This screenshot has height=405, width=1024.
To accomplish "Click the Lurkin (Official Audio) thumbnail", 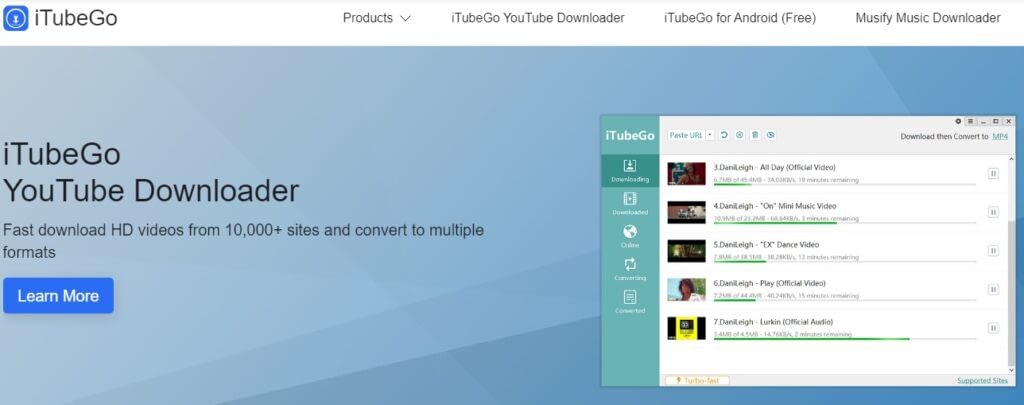I will 686,328.
